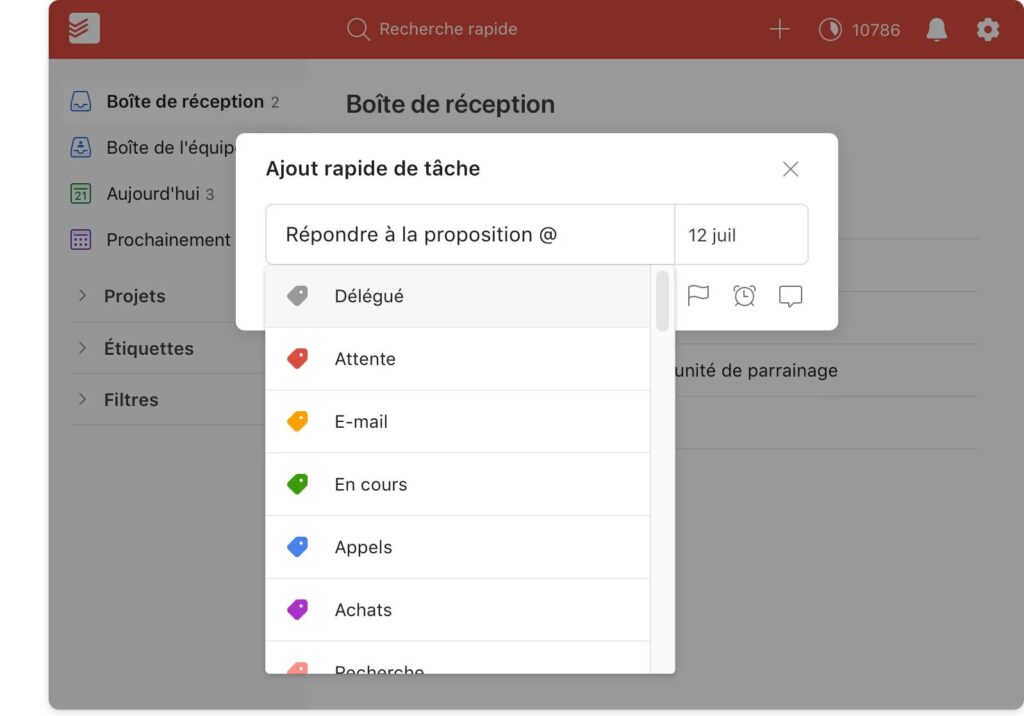Viewport: 1024px width, 716px height.
Task: Expand the Projets section
Action: point(83,296)
